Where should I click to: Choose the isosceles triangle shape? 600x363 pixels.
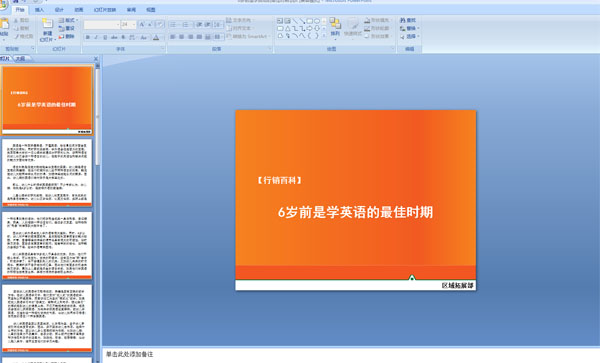287,28
